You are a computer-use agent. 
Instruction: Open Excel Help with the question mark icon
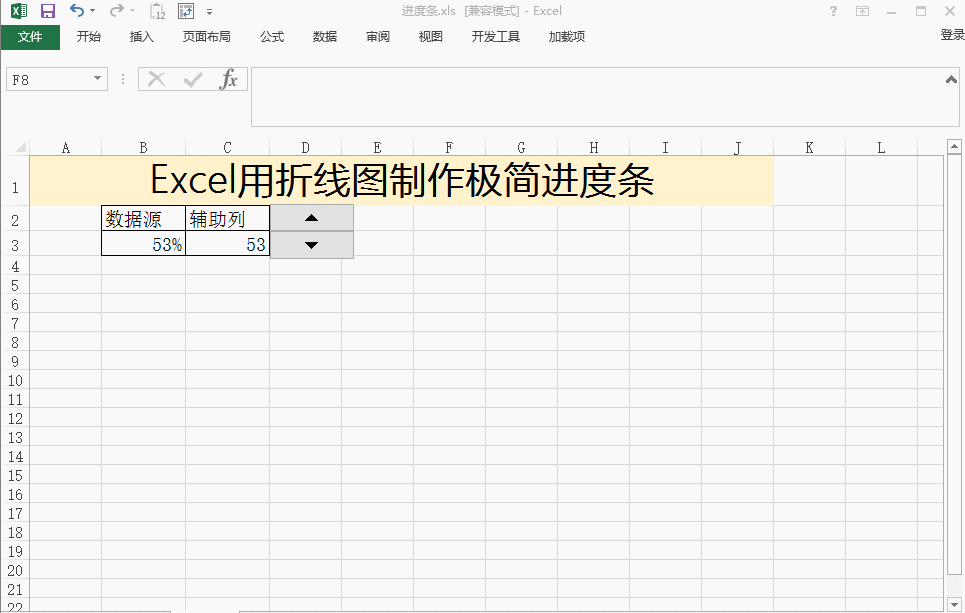tap(833, 11)
